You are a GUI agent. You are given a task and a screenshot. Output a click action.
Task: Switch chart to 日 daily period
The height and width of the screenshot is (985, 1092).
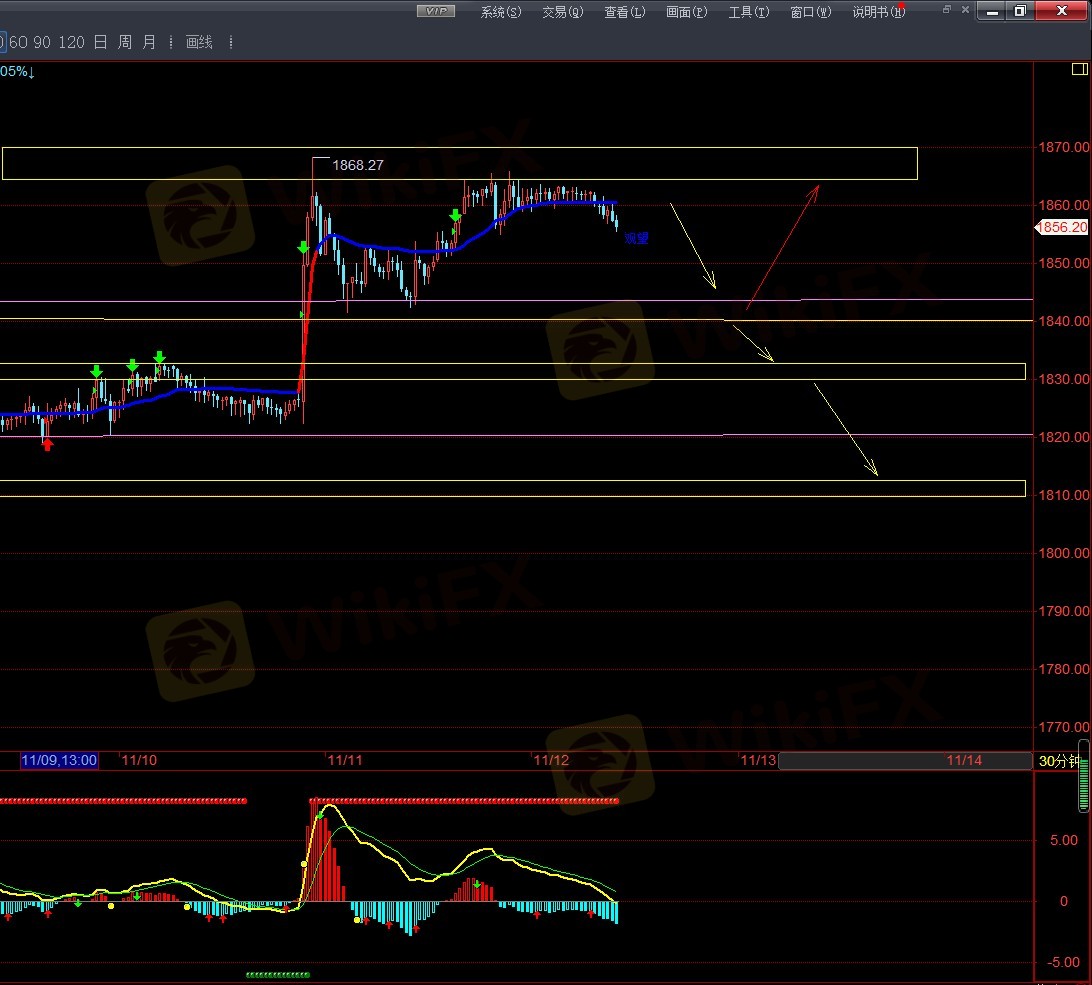coord(100,43)
